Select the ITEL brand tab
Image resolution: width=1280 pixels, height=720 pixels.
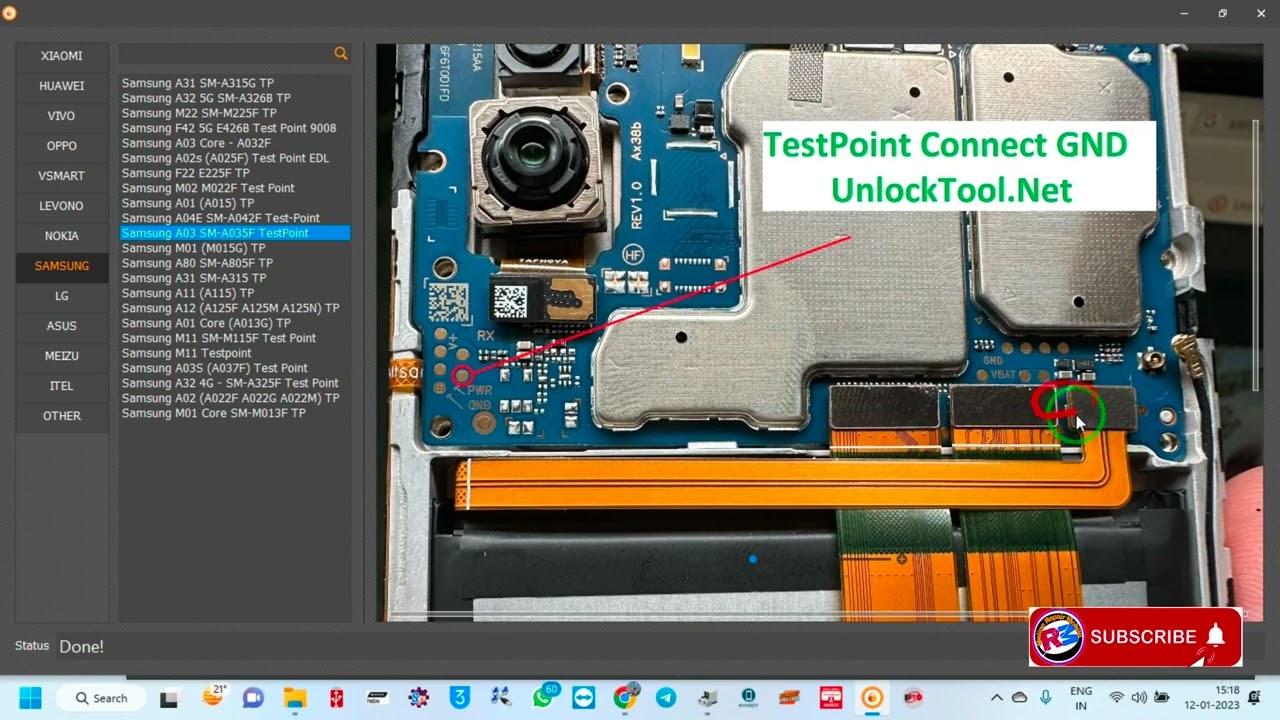(62, 386)
